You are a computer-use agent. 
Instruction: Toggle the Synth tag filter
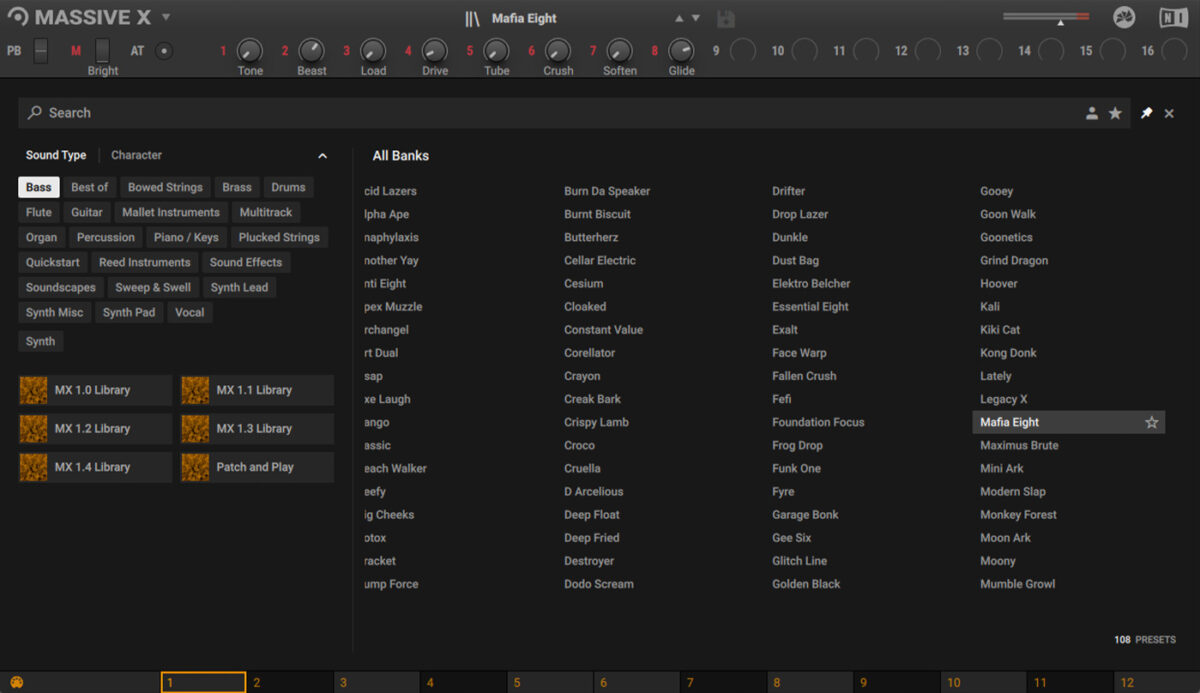click(x=40, y=341)
